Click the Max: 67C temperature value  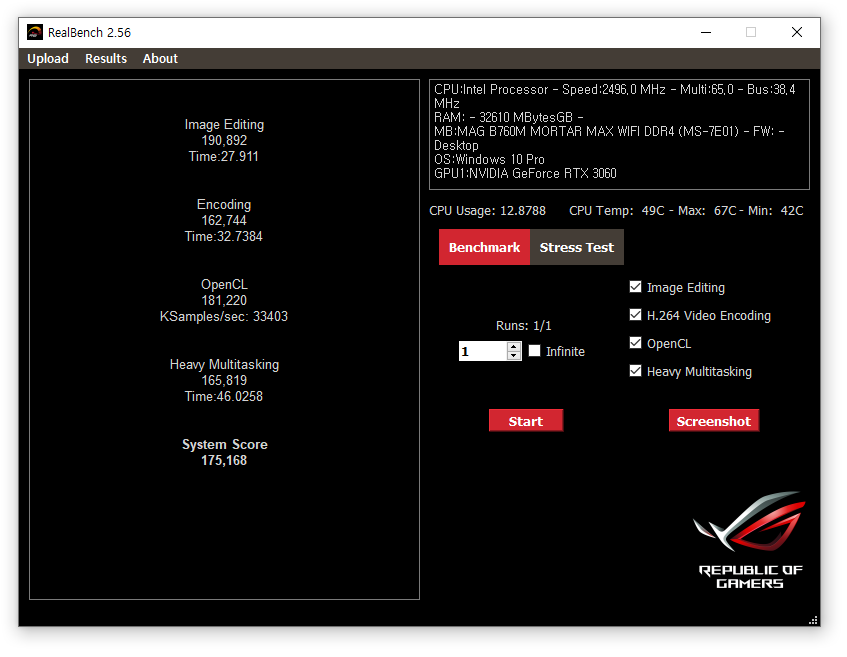pos(707,211)
